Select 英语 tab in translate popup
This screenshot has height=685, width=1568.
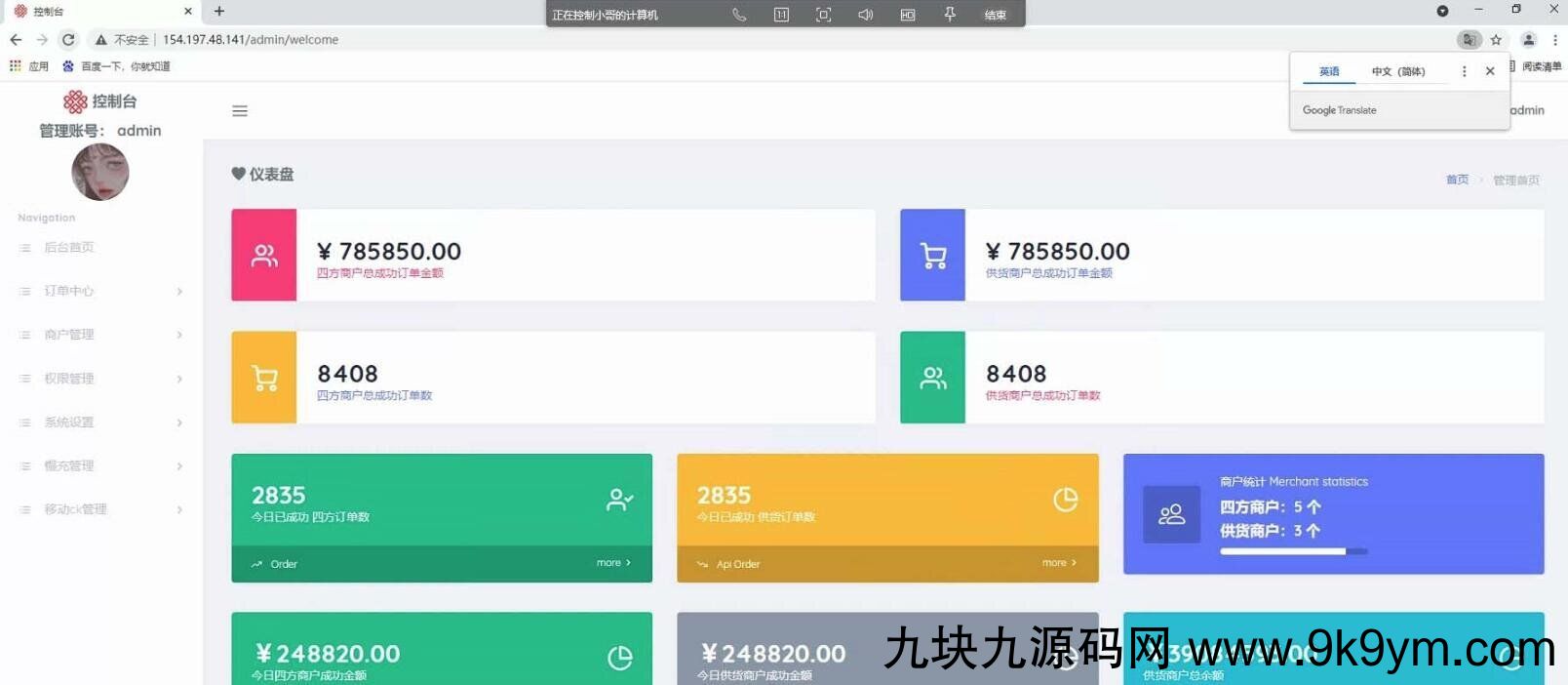tap(1329, 71)
